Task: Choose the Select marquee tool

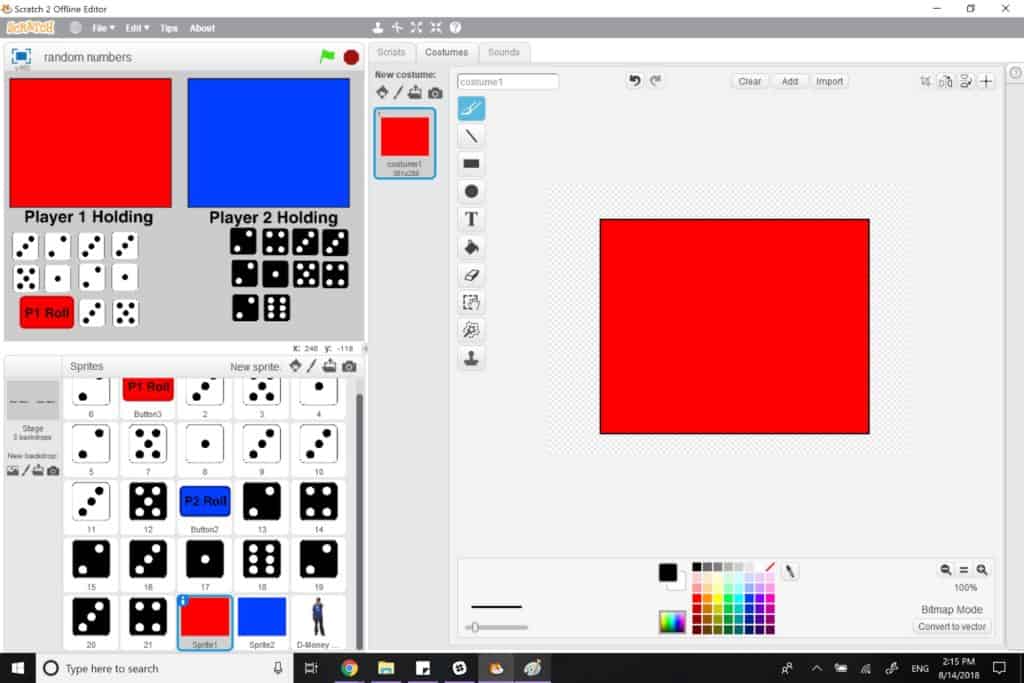Action: [x=471, y=302]
